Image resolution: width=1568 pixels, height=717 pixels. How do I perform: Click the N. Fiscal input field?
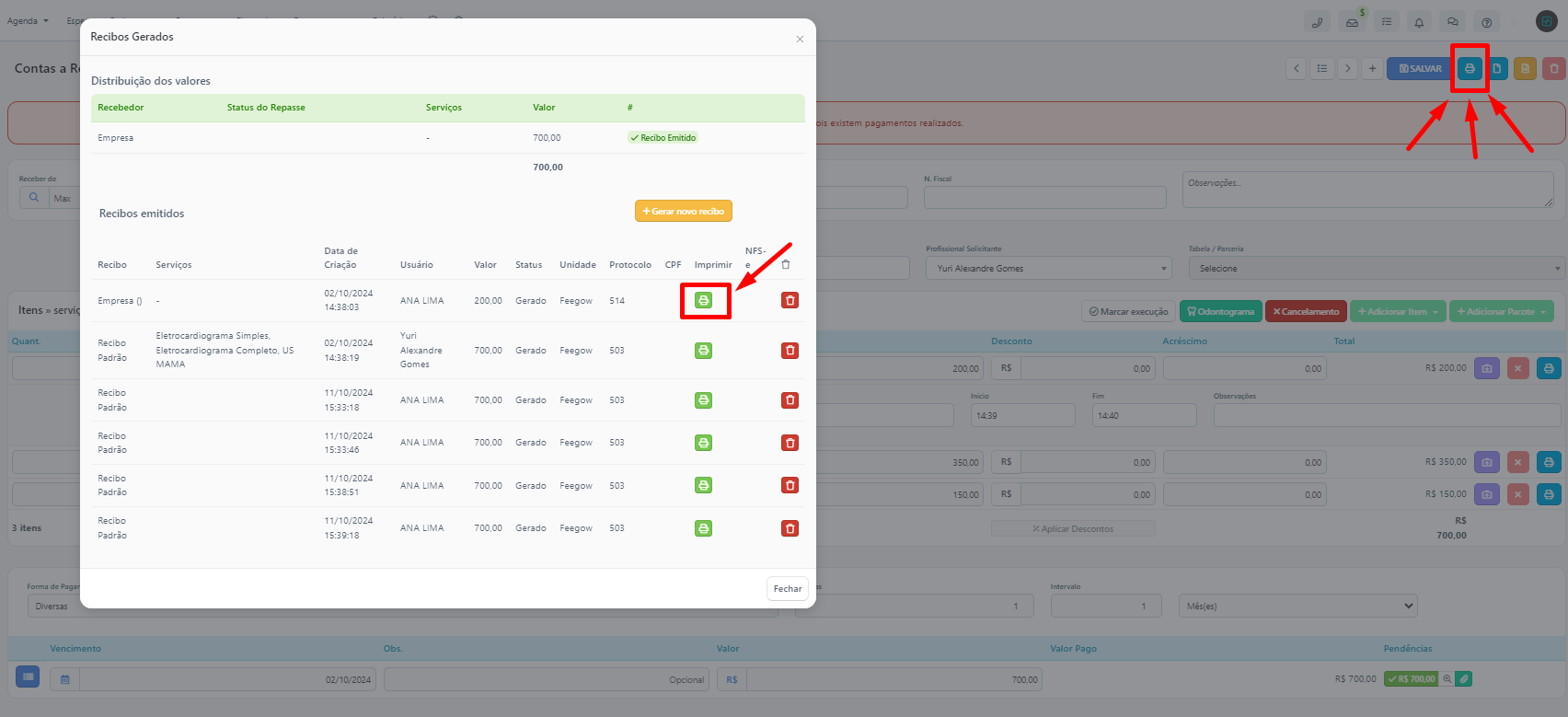point(1044,197)
